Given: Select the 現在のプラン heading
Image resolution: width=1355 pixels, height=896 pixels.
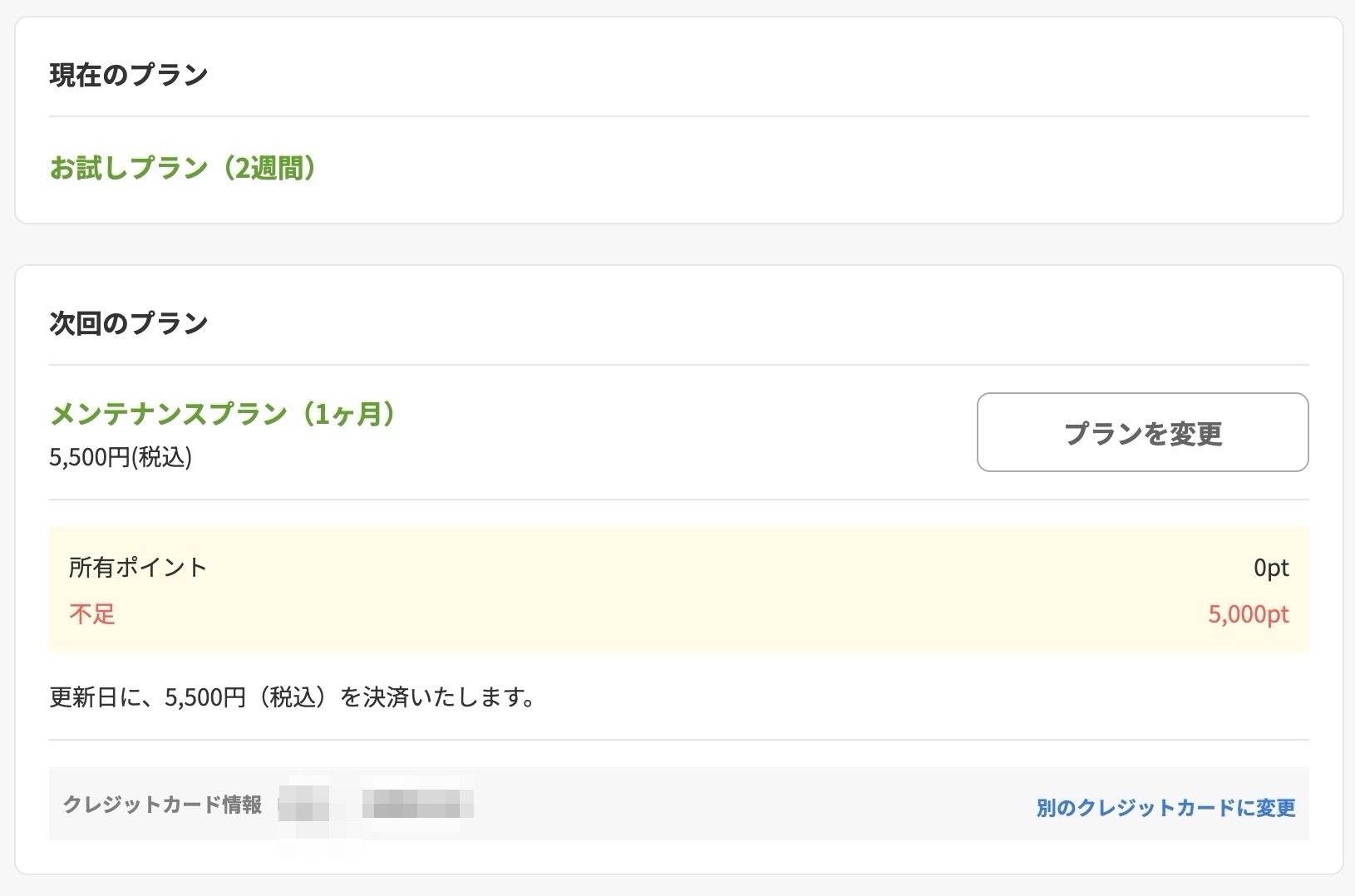Looking at the screenshot, I should pyautogui.click(x=129, y=75).
